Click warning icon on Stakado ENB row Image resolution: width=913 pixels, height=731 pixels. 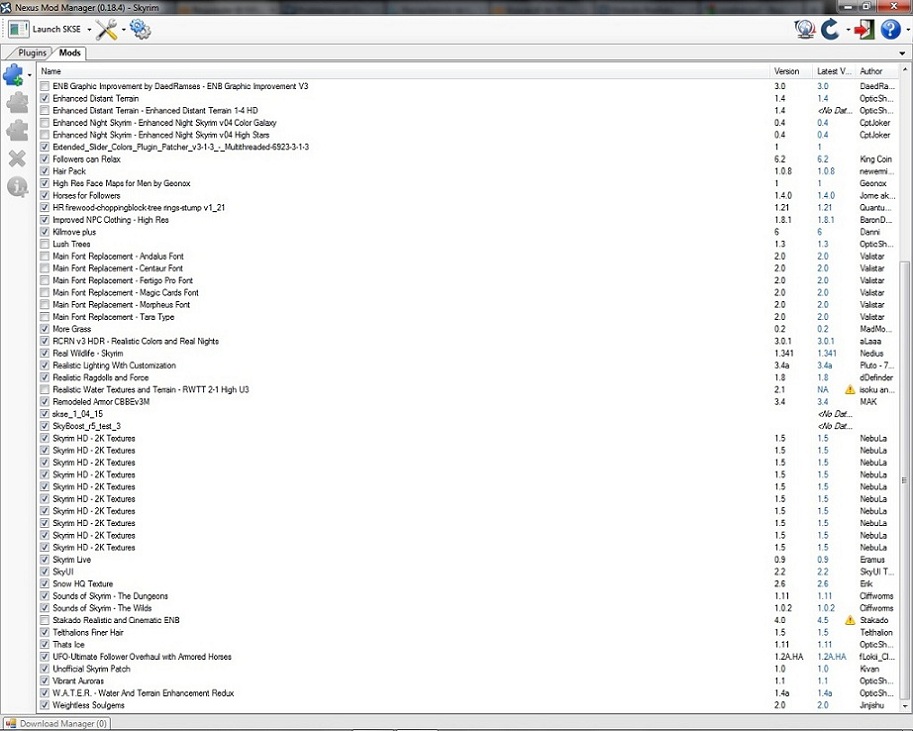850,620
